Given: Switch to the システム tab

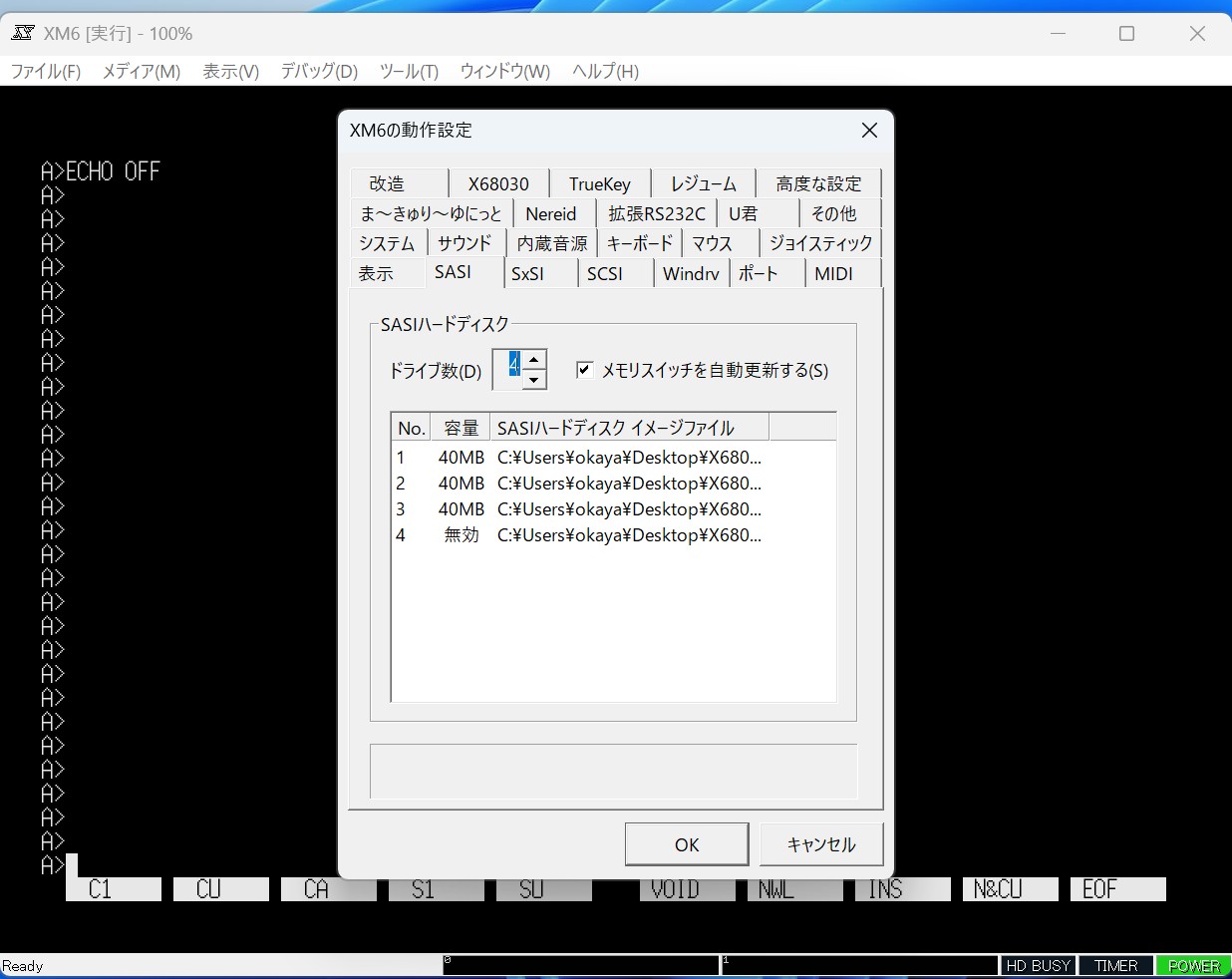Looking at the screenshot, I should 388,243.
